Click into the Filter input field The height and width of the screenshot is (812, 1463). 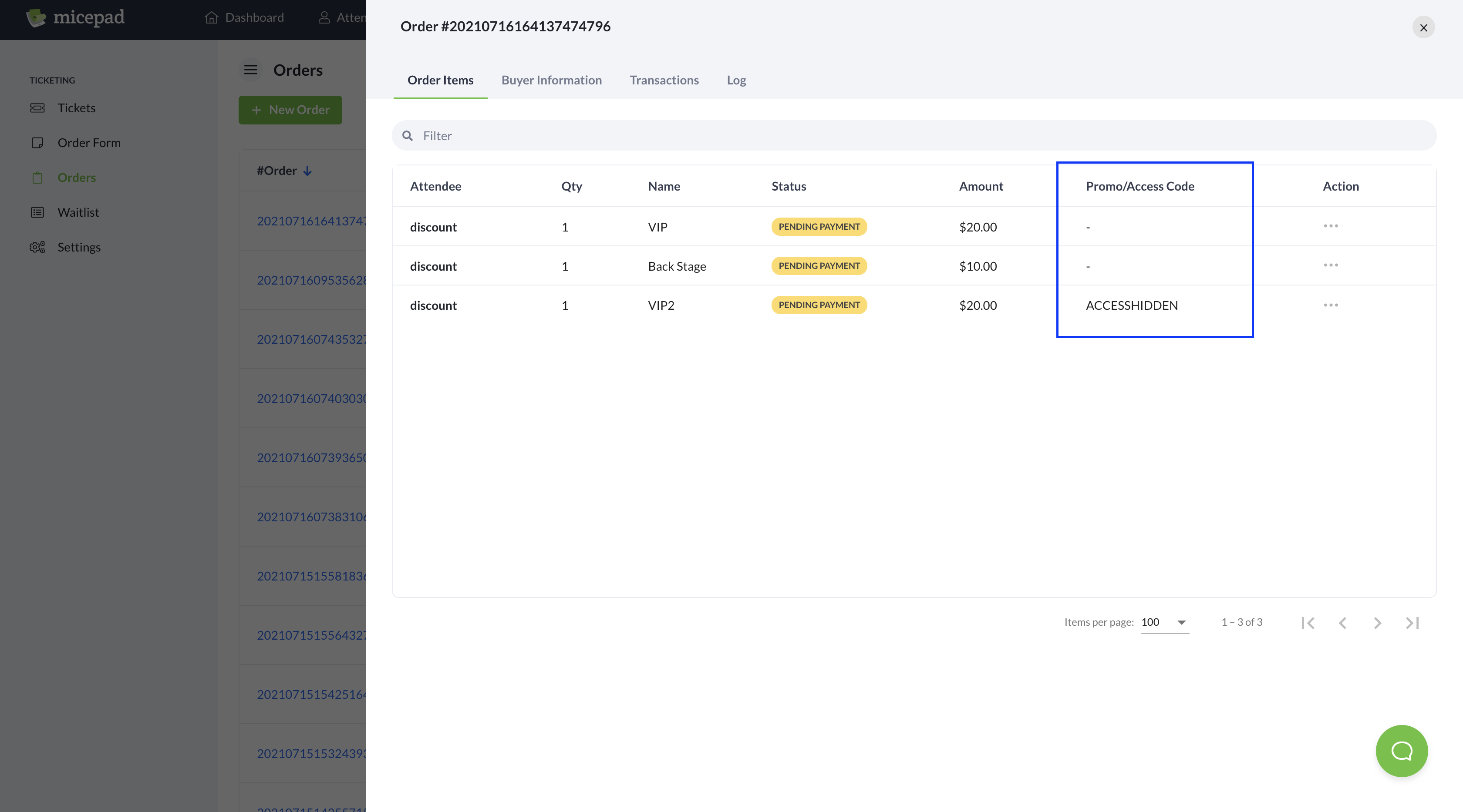[914, 136]
